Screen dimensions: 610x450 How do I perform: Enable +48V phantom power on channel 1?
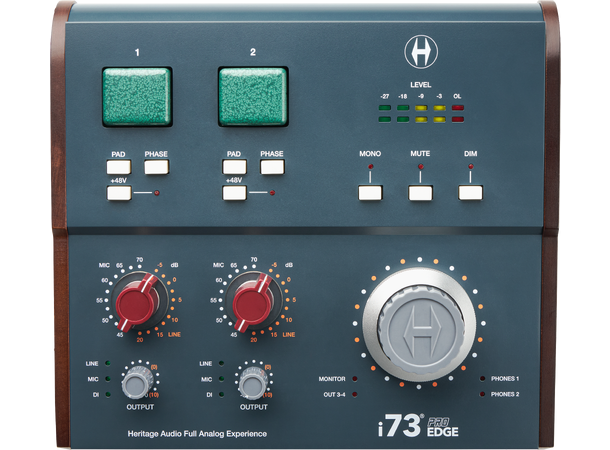119,193
